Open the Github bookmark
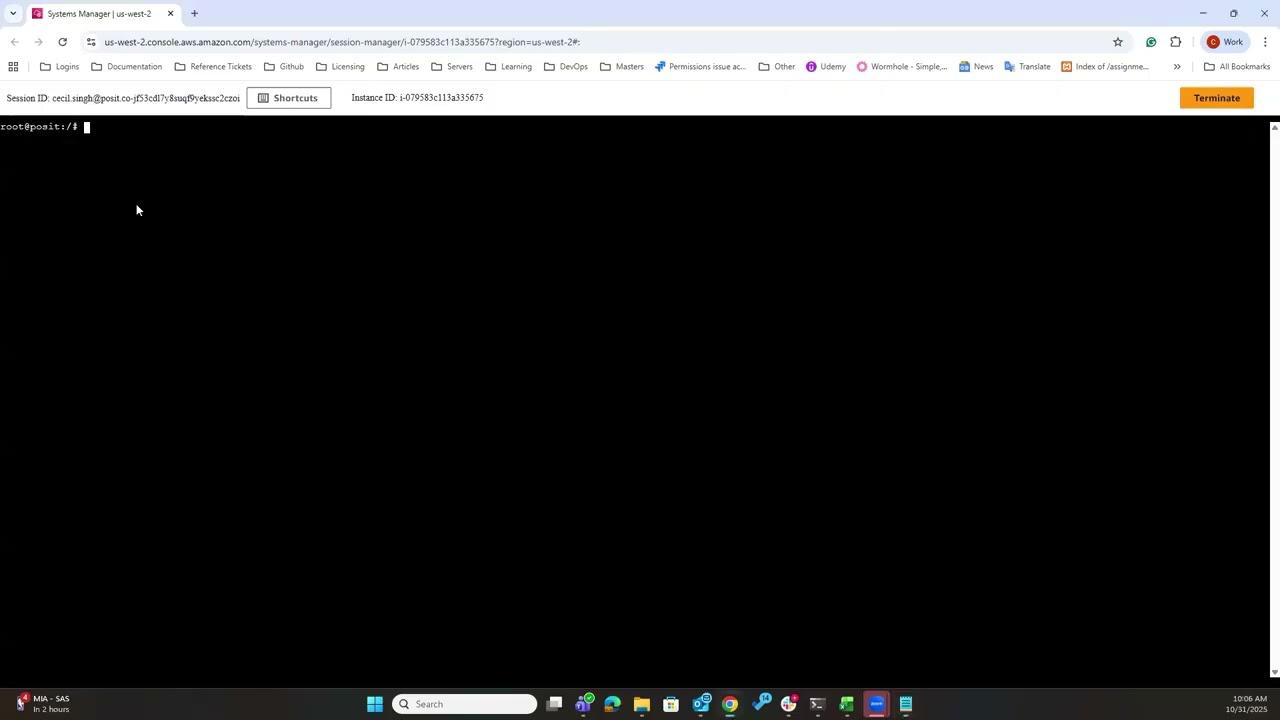The width and height of the screenshot is (1280, 720). (284, 66)
